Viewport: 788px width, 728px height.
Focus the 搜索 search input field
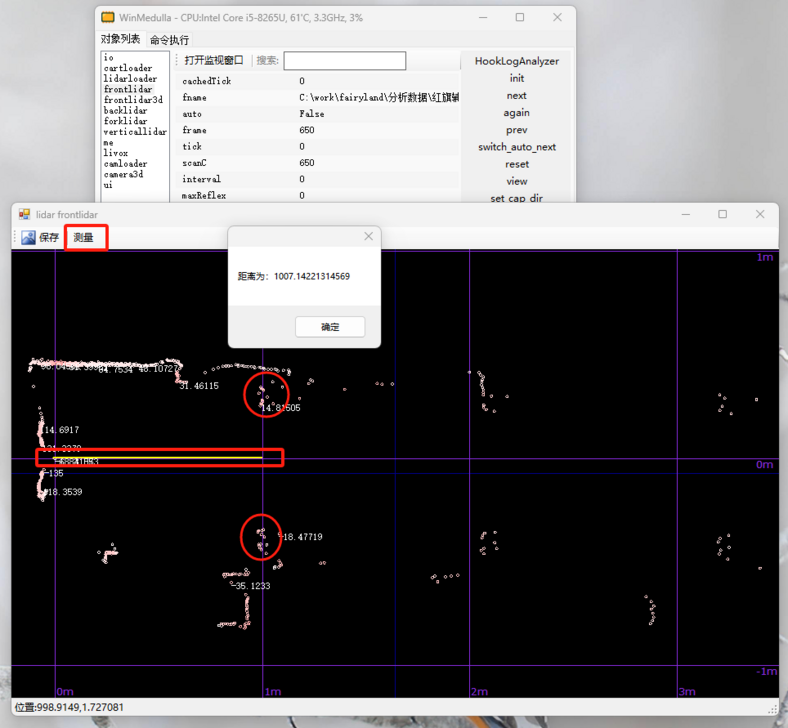(344, 61)
